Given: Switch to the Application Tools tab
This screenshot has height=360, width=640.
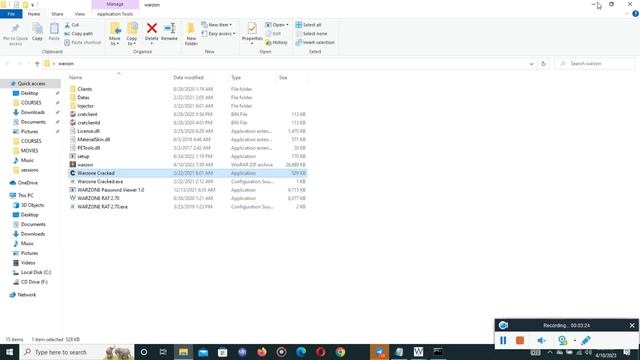Looking at the screenshot, I should pos(115,14).
